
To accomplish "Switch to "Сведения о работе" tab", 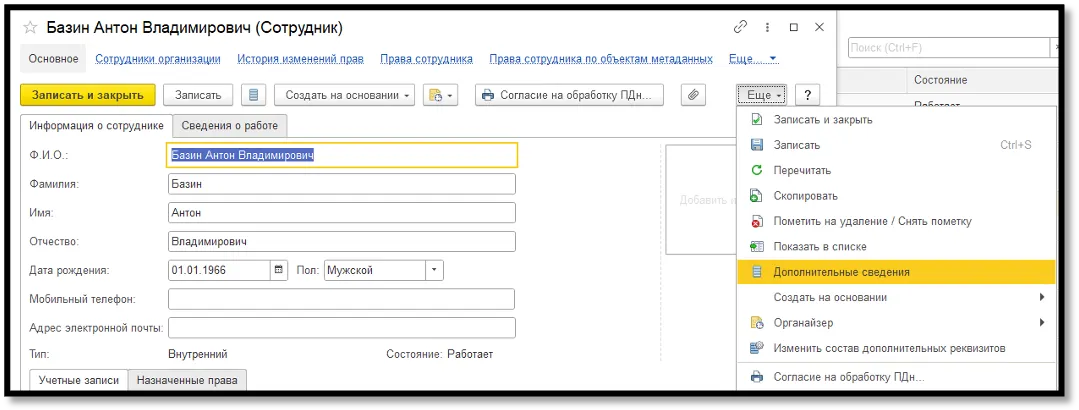I will (230, 125).
